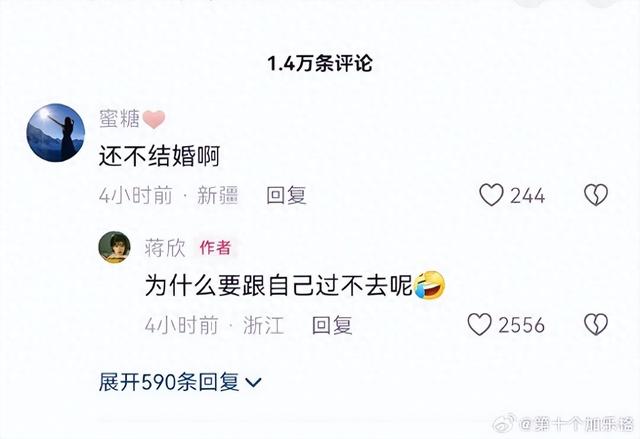Click the chevron next to 展开590条回复
Screen dimensions: 640x439
pyautogui.click(x=253, y=383)
